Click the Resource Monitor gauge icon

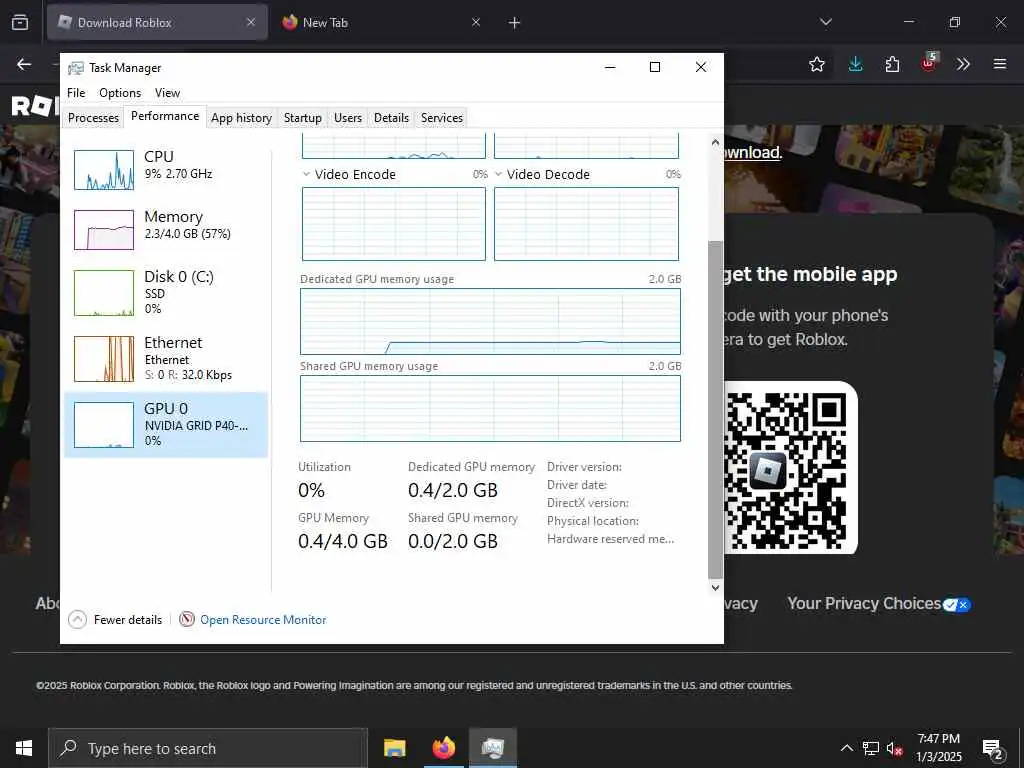point(187,619)
